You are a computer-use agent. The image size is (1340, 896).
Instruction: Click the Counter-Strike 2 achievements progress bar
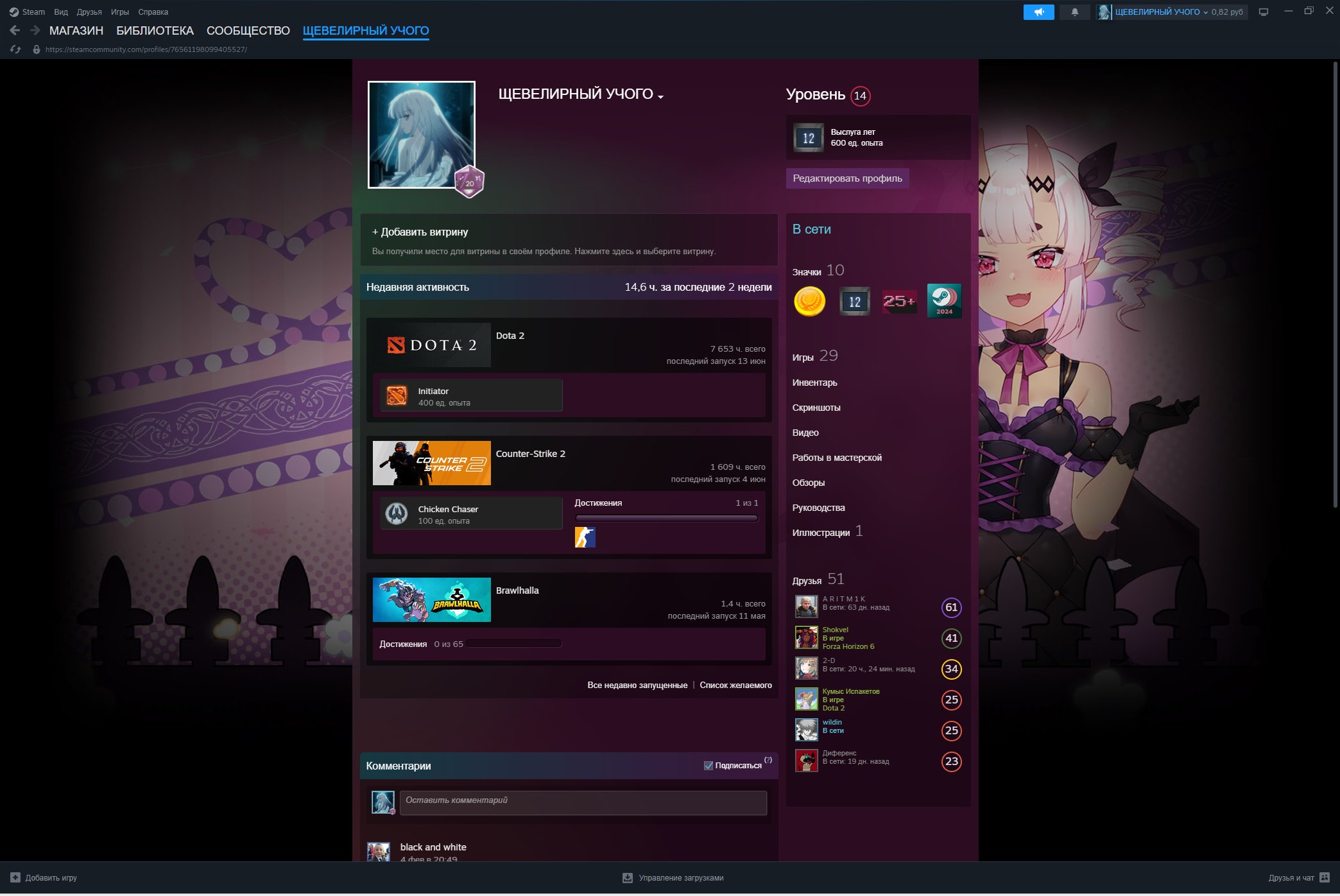[x=666, y=518]
